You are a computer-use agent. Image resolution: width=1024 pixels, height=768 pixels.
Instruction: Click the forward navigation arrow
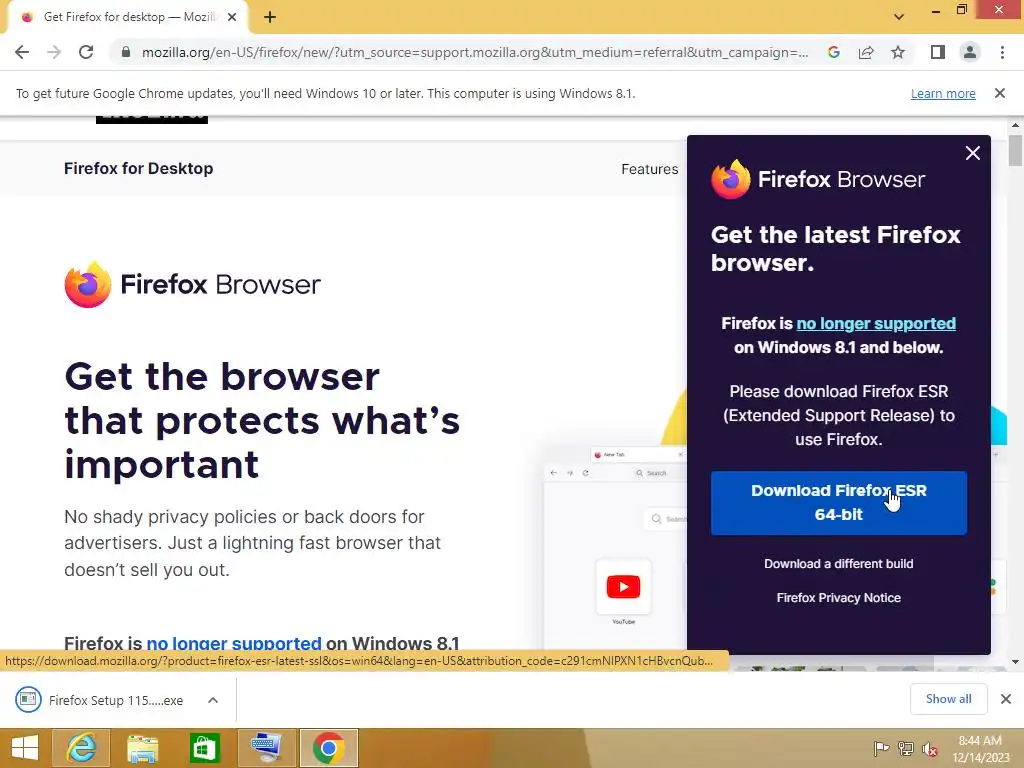(x=54, y=52)
